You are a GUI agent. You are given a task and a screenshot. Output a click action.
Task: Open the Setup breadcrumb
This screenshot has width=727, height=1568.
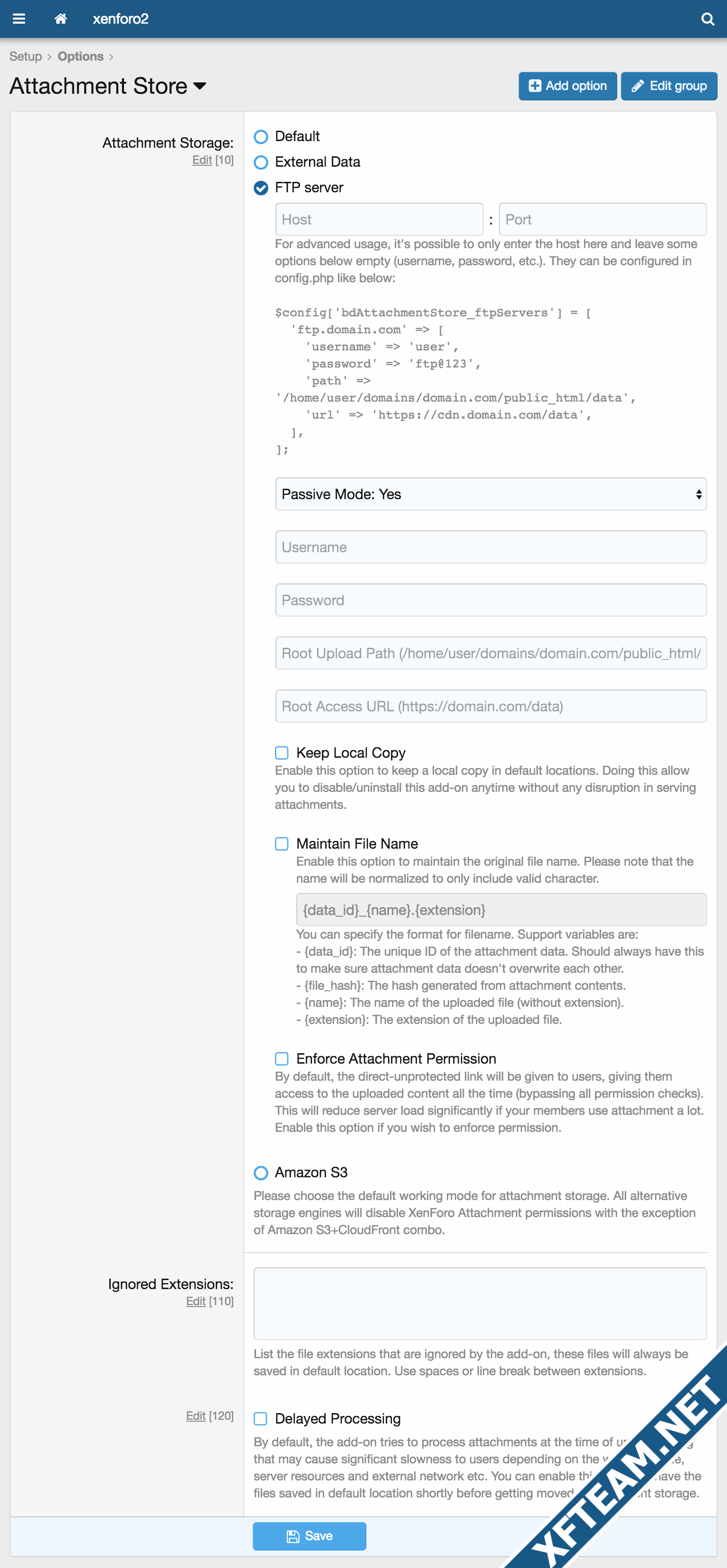click(x=26, y=57)
